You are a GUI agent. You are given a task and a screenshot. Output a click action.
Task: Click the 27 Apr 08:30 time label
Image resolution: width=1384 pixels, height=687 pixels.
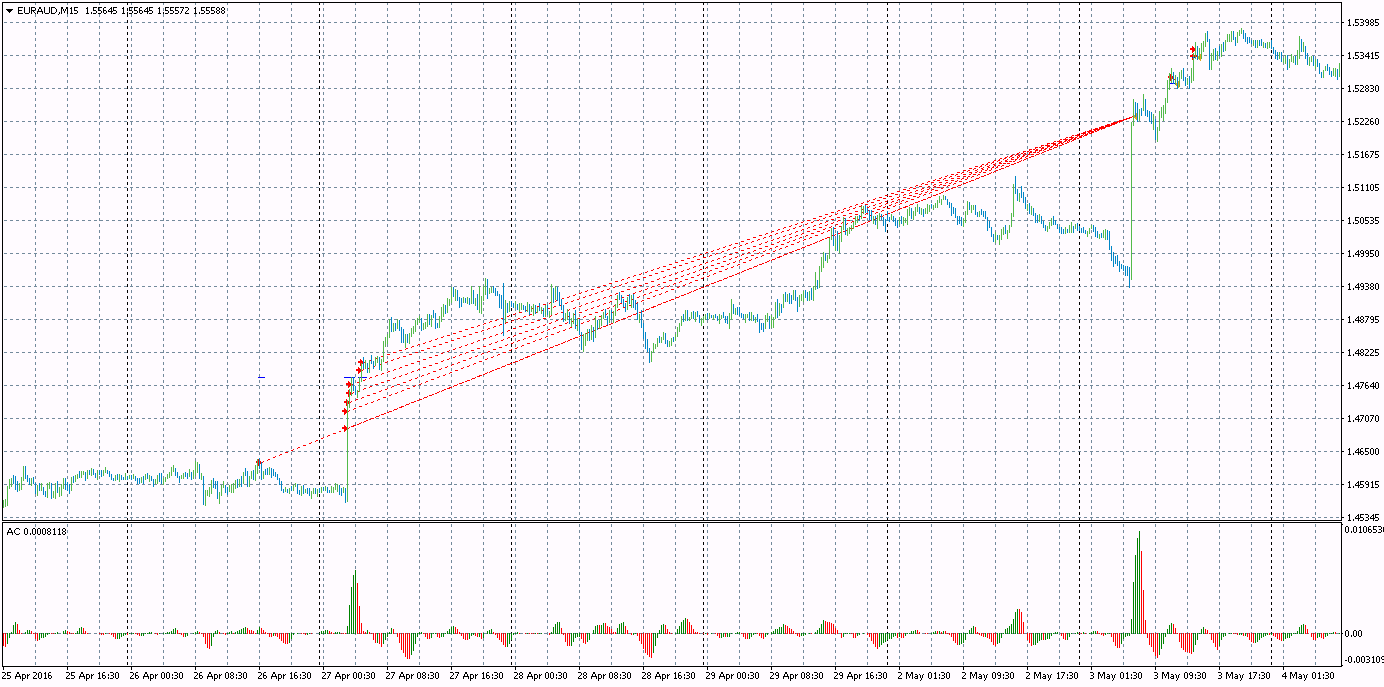coord(412,676)
